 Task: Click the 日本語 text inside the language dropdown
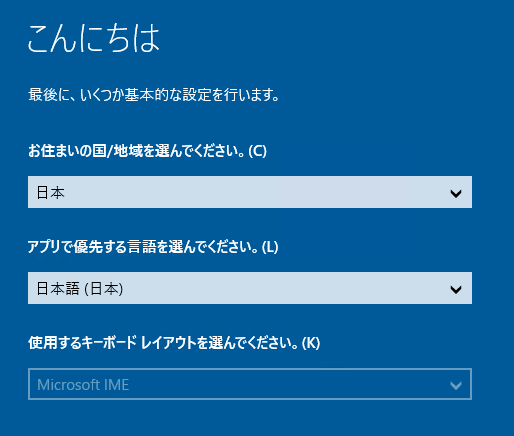pyautogui.click(x=58, y=289)
